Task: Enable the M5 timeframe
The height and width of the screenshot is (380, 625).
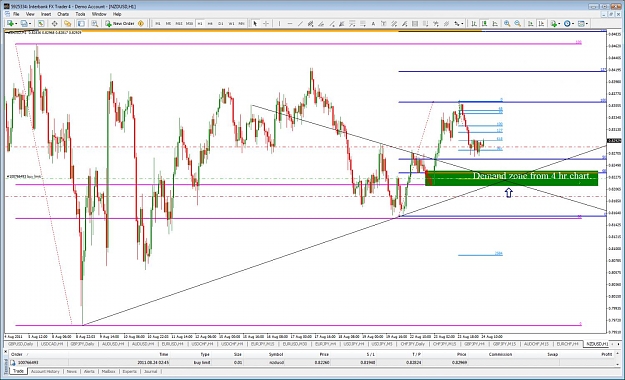Action: click(x=168, y=24)
